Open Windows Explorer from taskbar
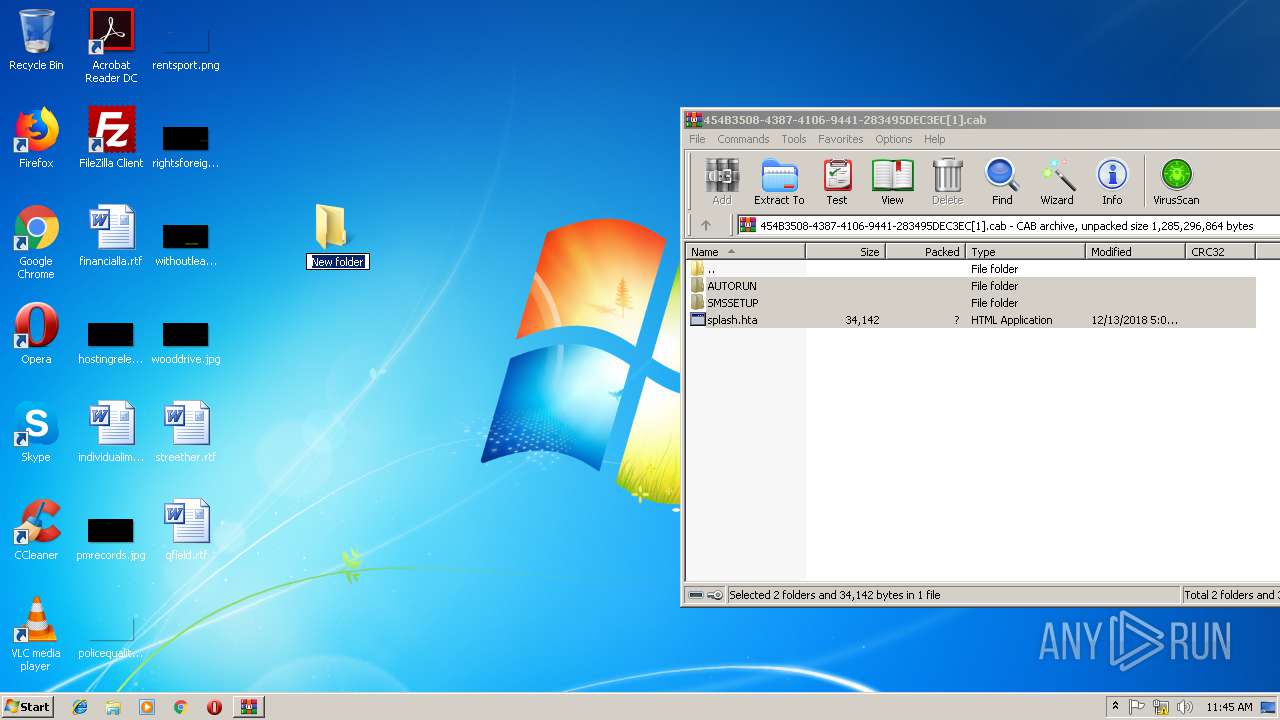 pyautogui.click(x=113, y=707)
